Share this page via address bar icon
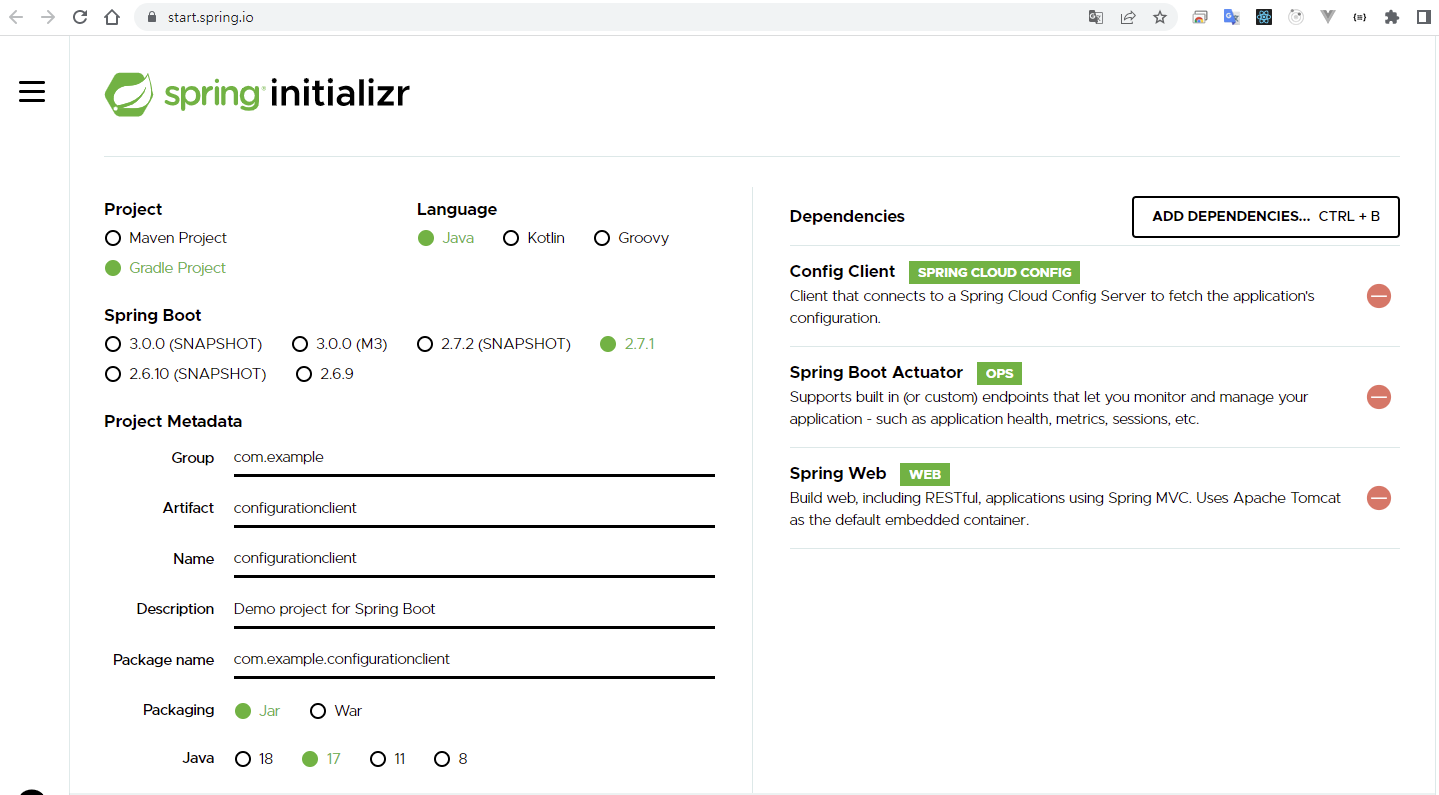The width and height of the screenshot is (1439, 795). pos(1128,17)
